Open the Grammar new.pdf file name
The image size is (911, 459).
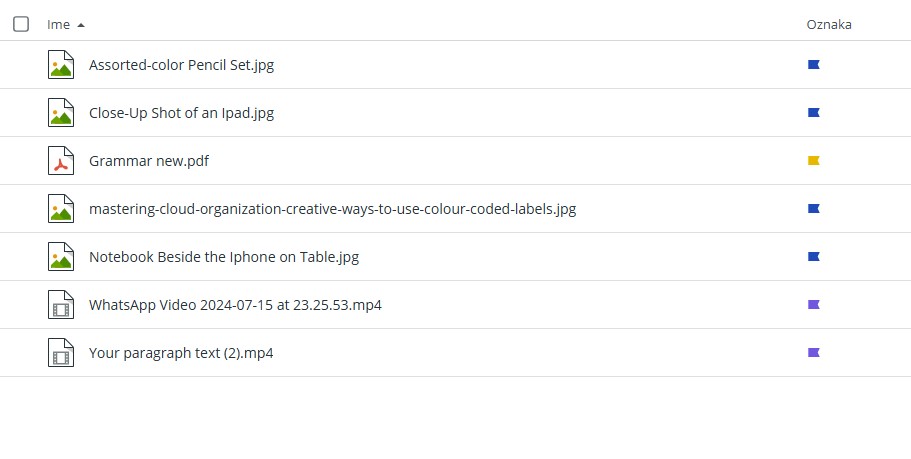pos(149,161)
